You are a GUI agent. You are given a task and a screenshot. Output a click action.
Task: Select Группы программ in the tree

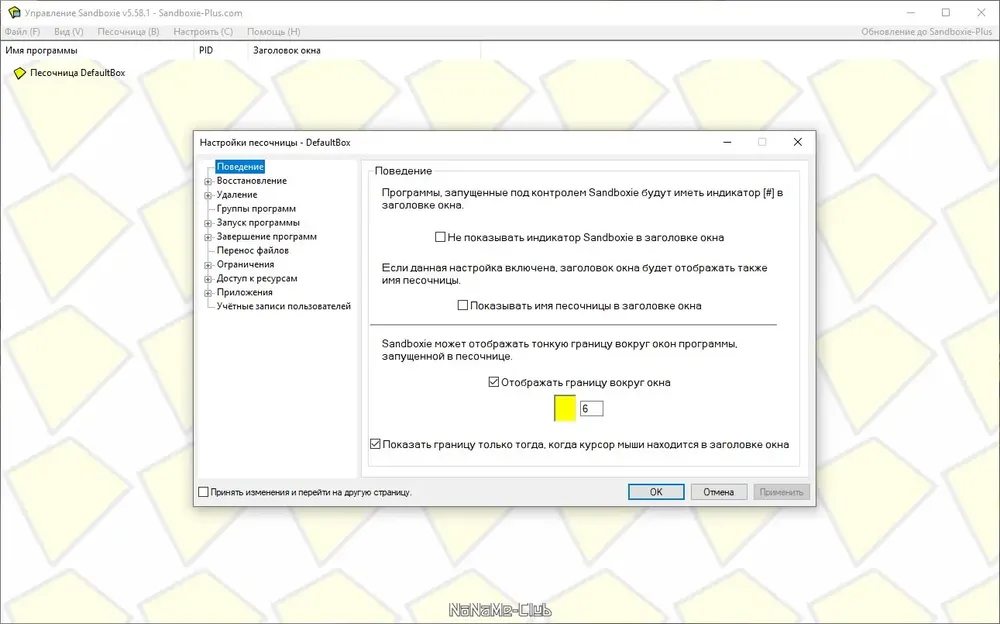click(x=256, y=209)
